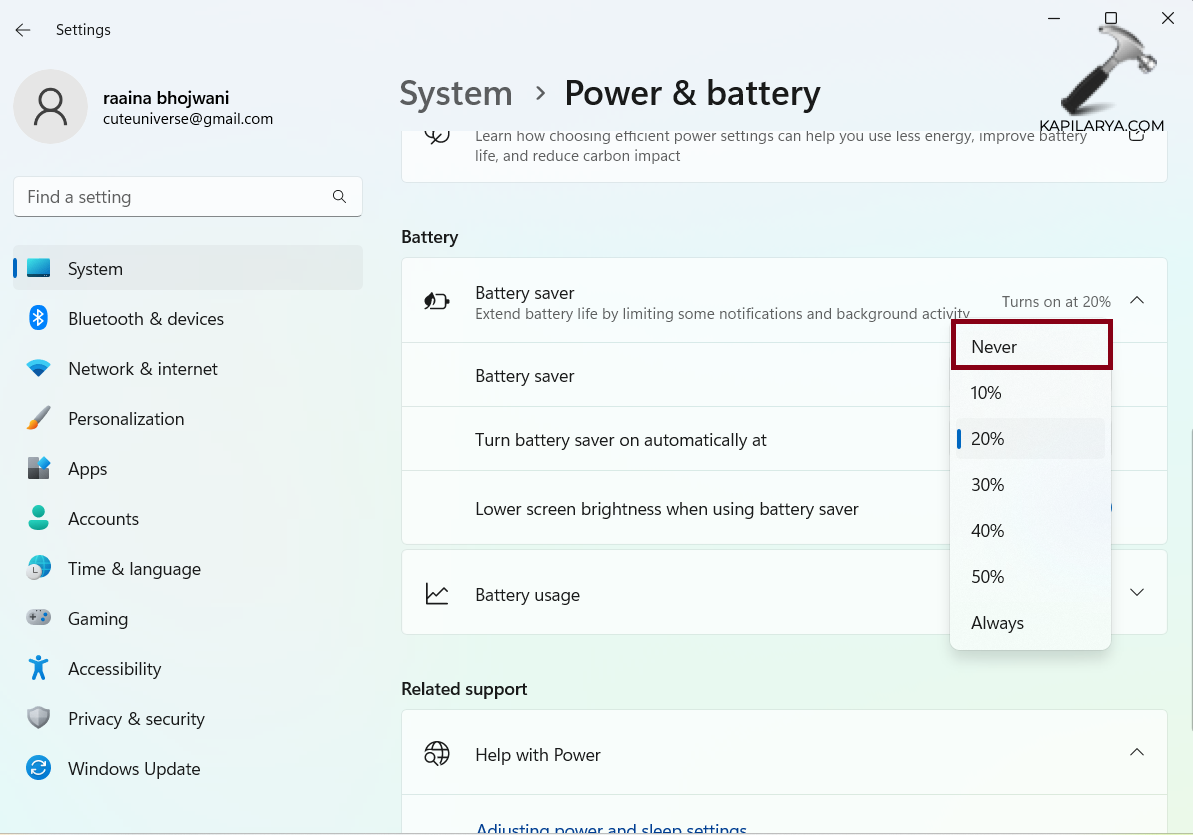This screenshot has height=835, width=1193.
Task: Click the back arrow in Settings
Action: 23,30
